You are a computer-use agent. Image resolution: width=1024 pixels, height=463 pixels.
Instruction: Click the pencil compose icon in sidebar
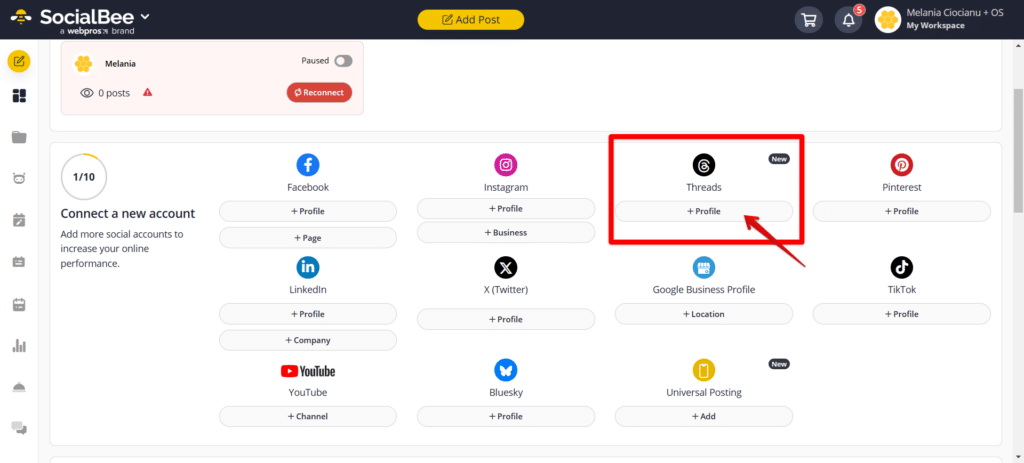point(19,61)
